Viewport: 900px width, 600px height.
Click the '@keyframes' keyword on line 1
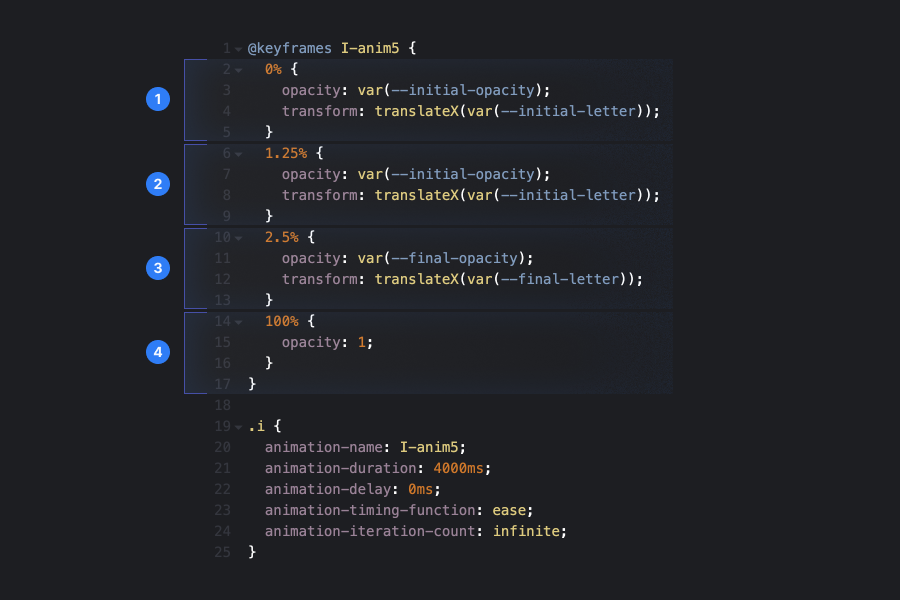click(x=289, y=48)
